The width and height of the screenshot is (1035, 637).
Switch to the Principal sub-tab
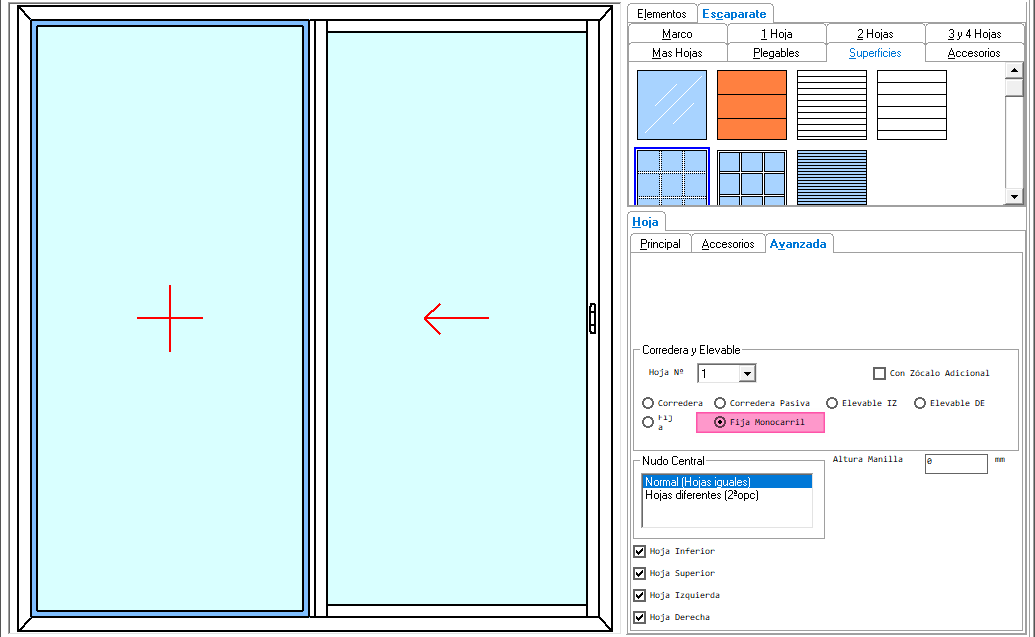[x=660, y=244]
